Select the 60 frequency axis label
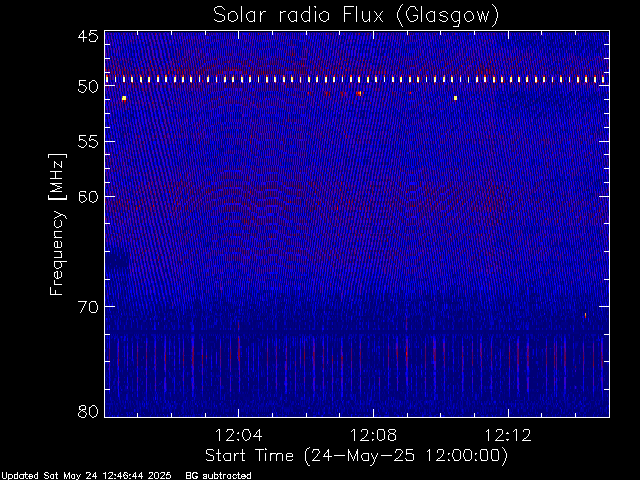 point(88,196)
